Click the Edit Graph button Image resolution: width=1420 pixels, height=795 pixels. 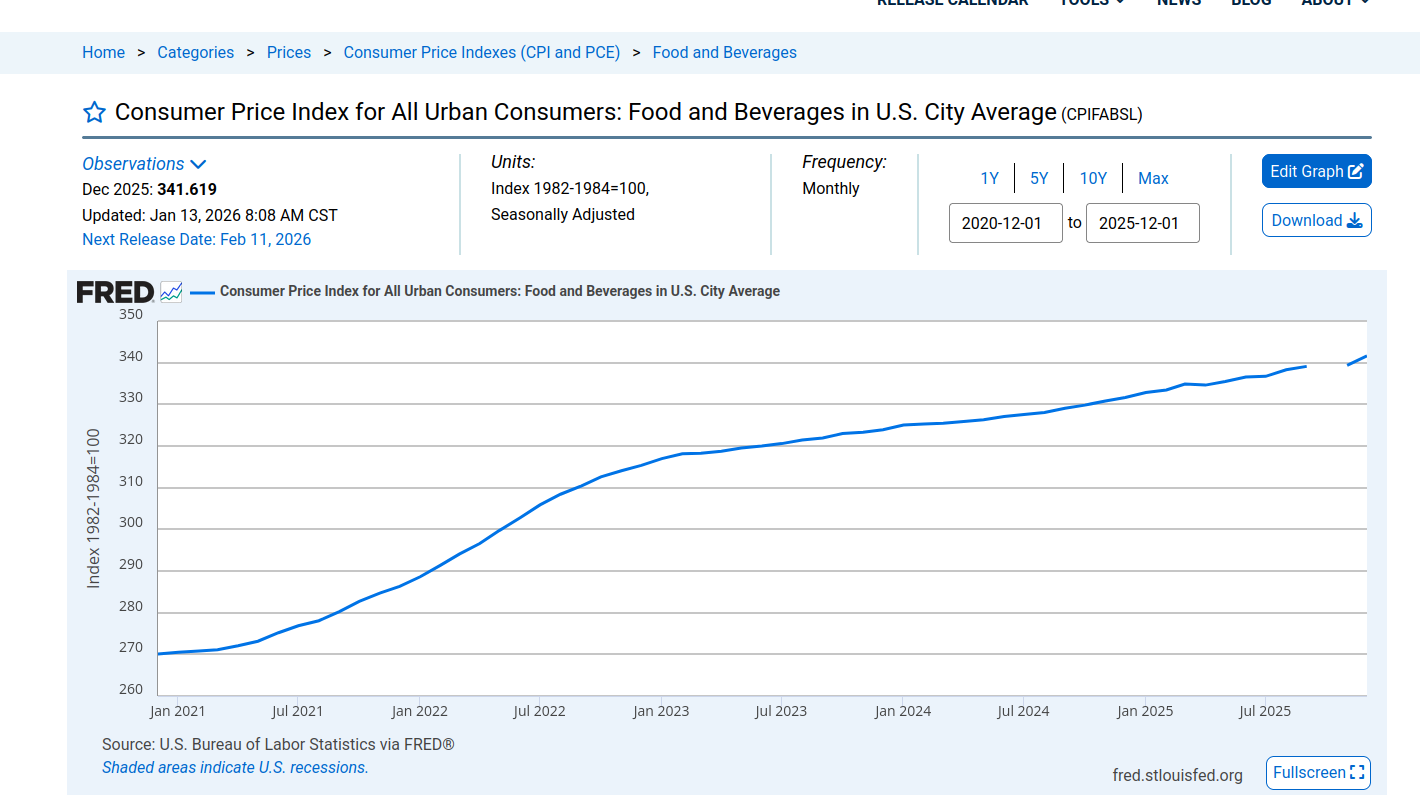click(x=1317, y=171)
